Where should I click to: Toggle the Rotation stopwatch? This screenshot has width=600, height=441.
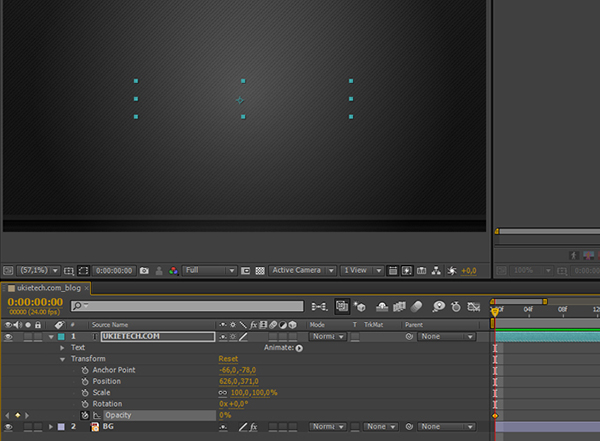point(85,404)
